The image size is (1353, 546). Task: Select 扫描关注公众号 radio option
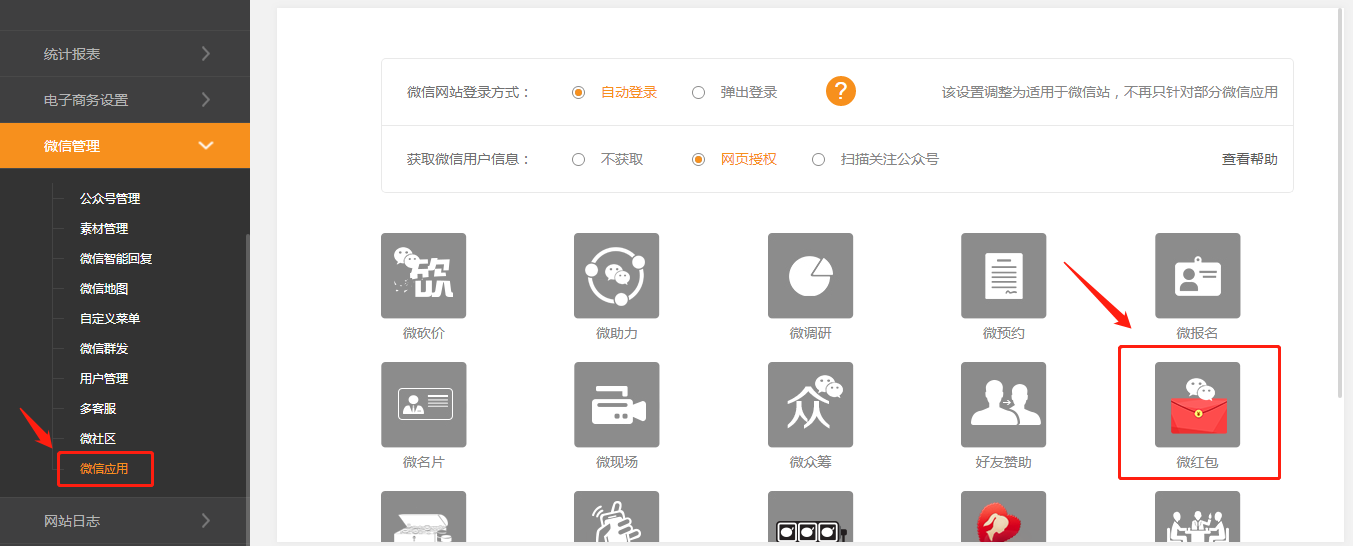[x=819, y=159]
